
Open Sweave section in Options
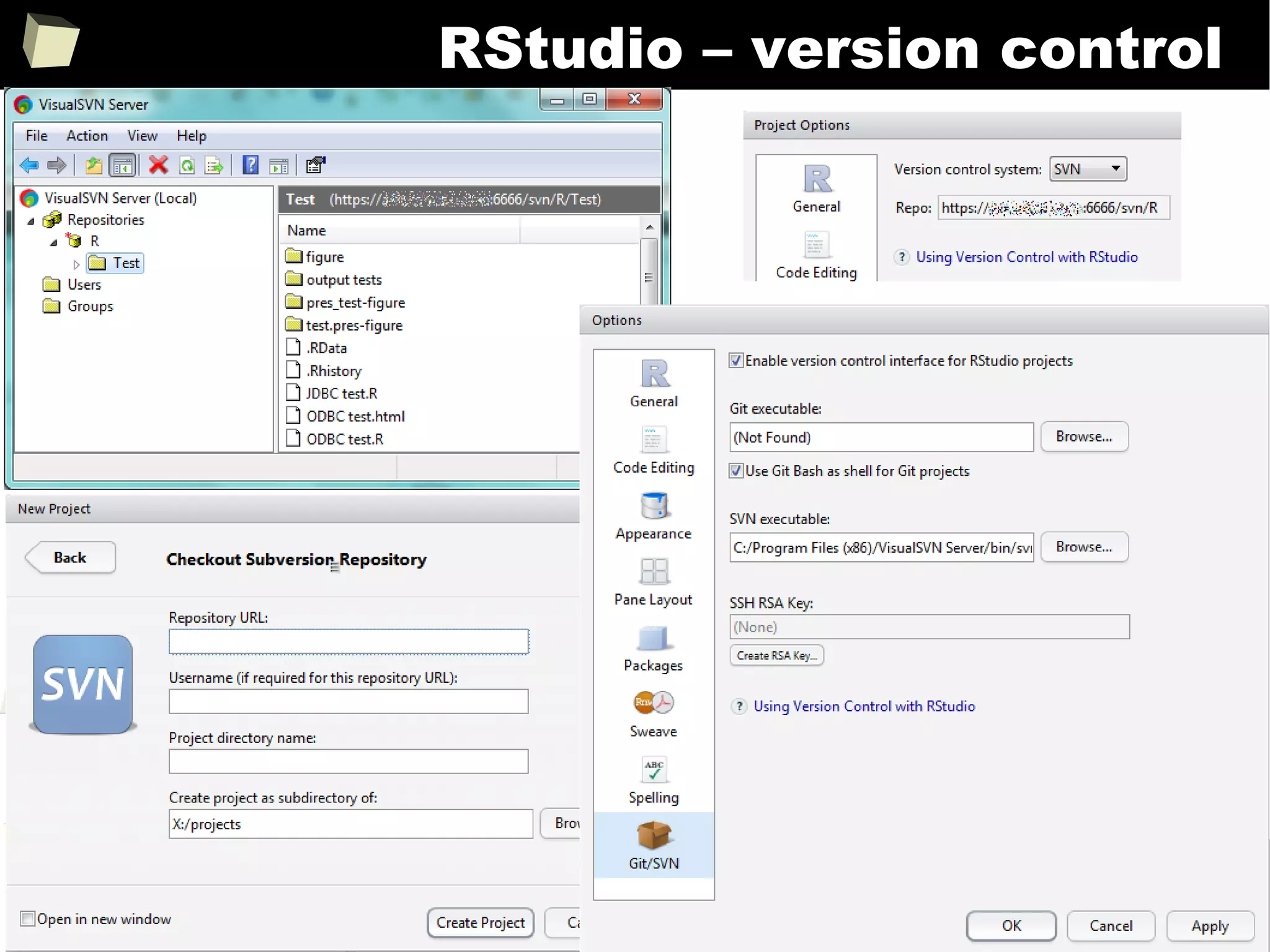(654, 714)
